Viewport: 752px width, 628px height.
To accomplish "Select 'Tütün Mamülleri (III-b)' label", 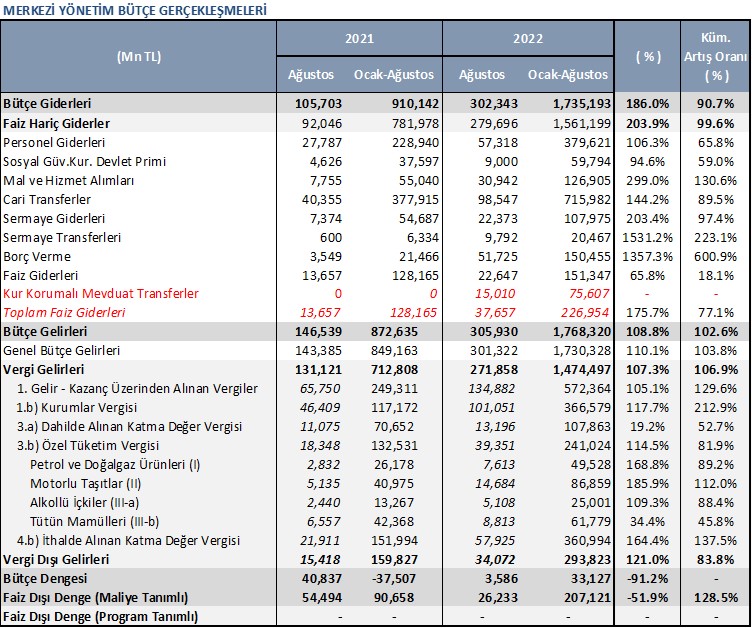I will (x=94, y=522).
